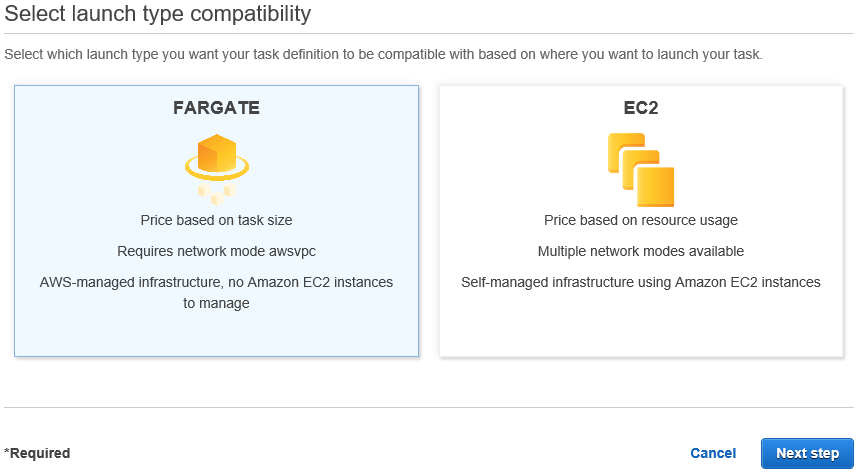Click the EC2 stacked squares icon
Image resolution: width=857 pixels, height=473 pixels.
(x=640, y=169)
